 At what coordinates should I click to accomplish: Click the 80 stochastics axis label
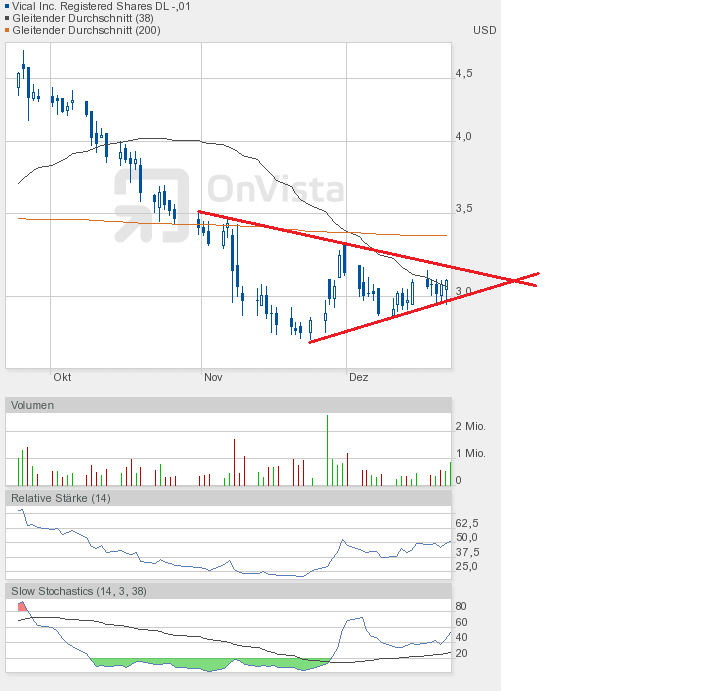(461, 606)
